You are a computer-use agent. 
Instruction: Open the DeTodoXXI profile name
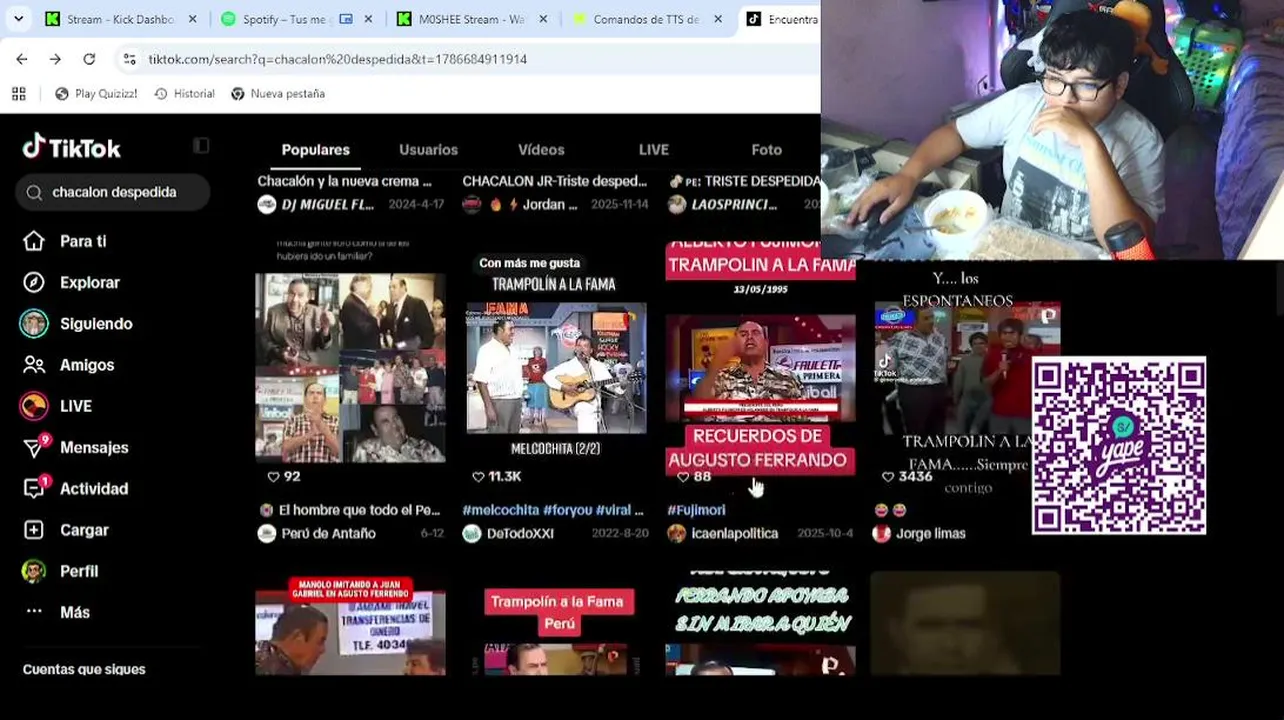click(520, 534)
